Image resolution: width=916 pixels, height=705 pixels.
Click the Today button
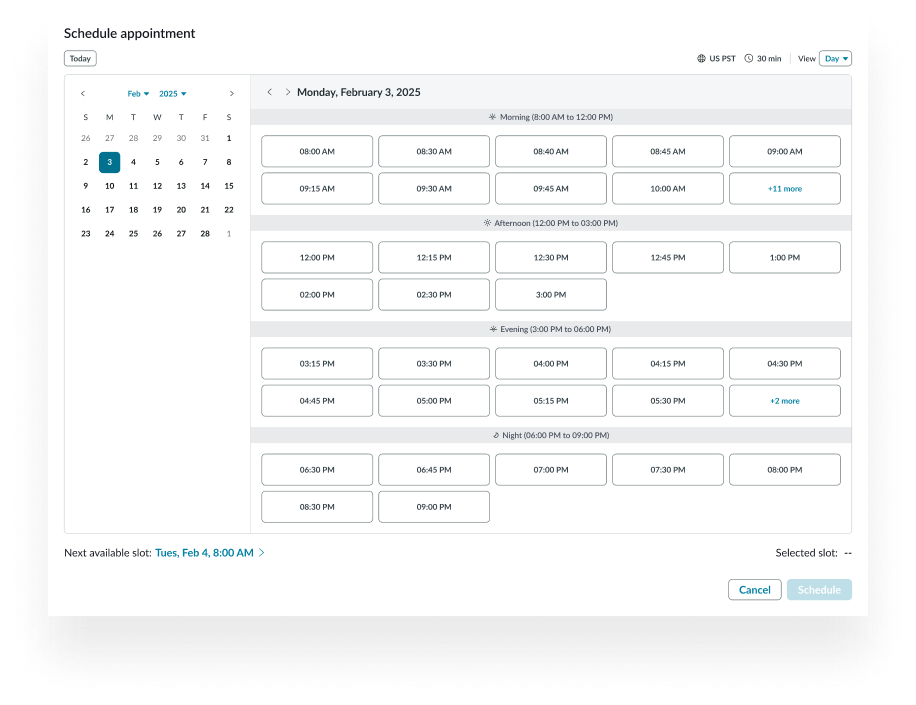(x=80, y=58)
